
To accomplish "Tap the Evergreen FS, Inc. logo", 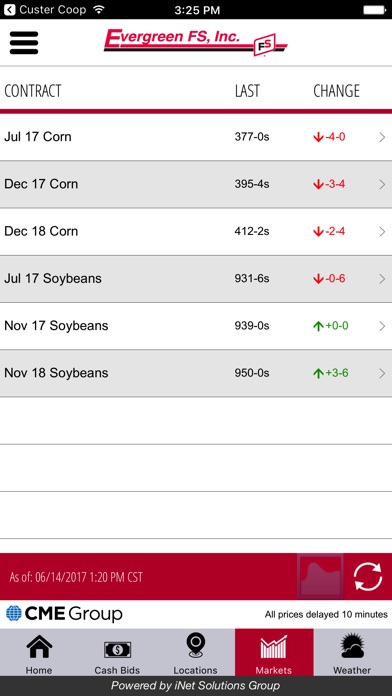I will click(x=195, y=42).
